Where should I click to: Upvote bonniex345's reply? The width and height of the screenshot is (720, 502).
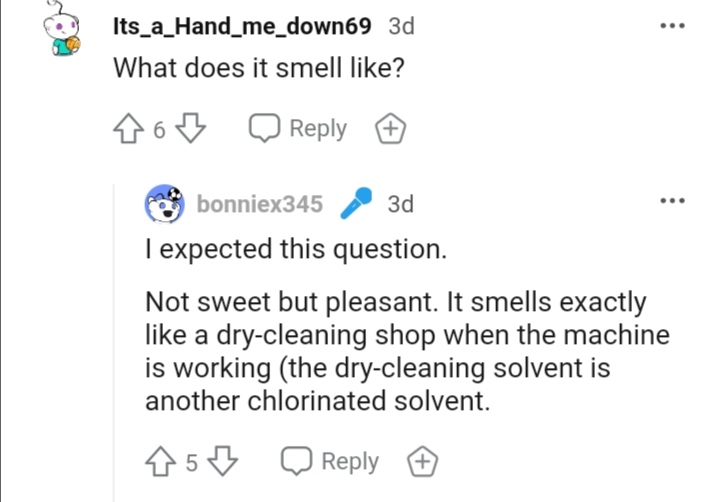point(160,461)
